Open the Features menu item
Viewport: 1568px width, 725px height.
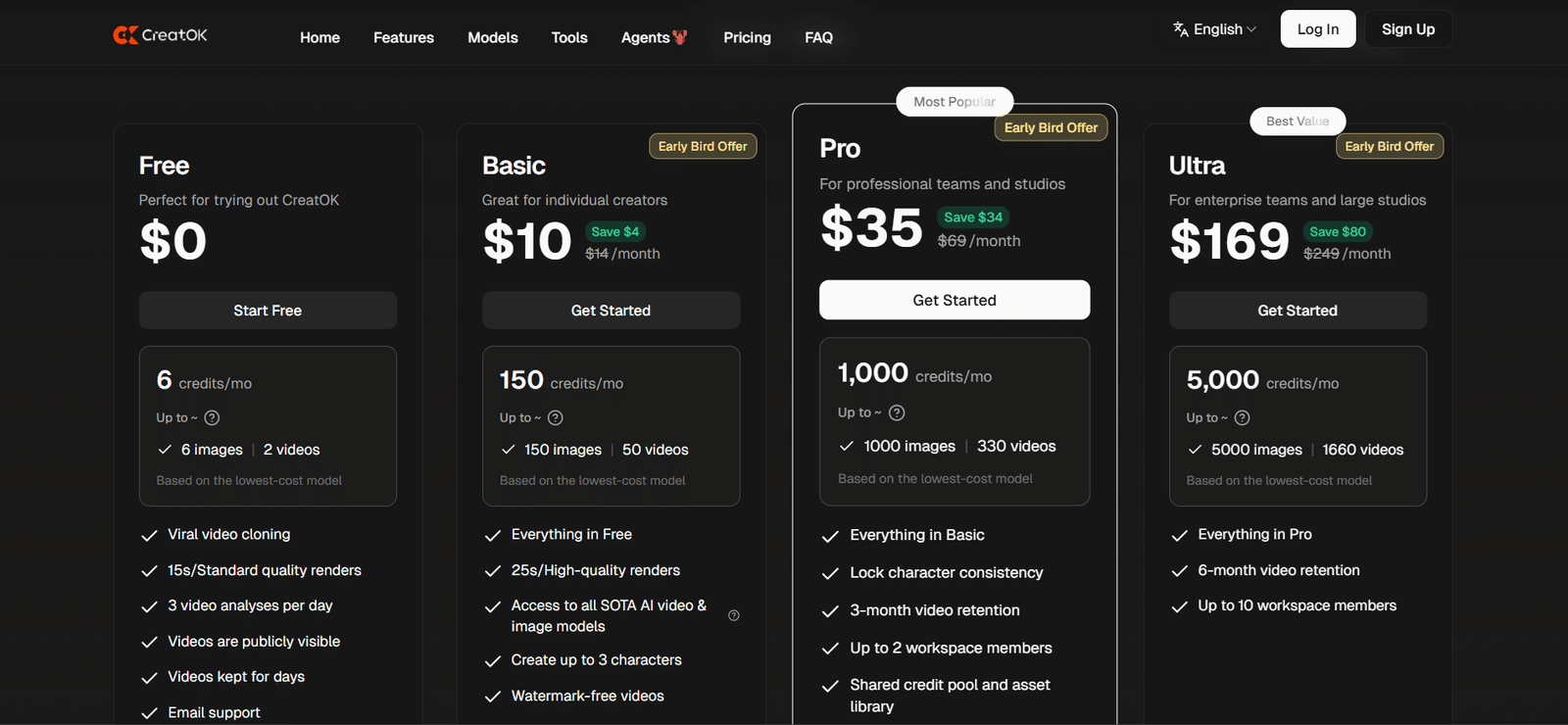click(404, 37)
